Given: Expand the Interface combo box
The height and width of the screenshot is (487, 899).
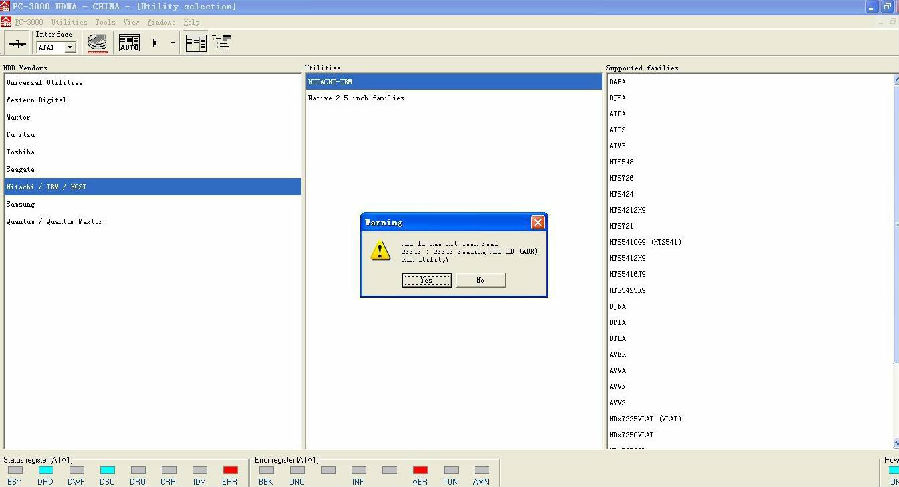Looking at the screenshot, I should click(70, 48).
